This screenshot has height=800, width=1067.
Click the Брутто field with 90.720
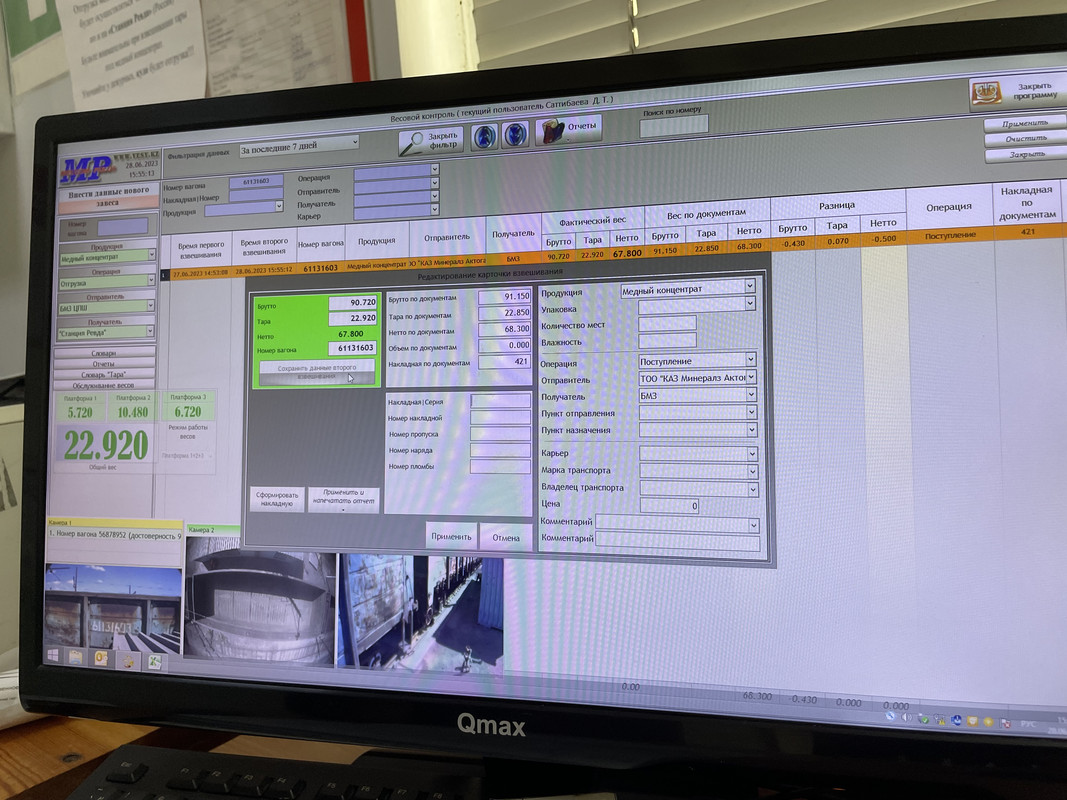(x=352, y=302)
